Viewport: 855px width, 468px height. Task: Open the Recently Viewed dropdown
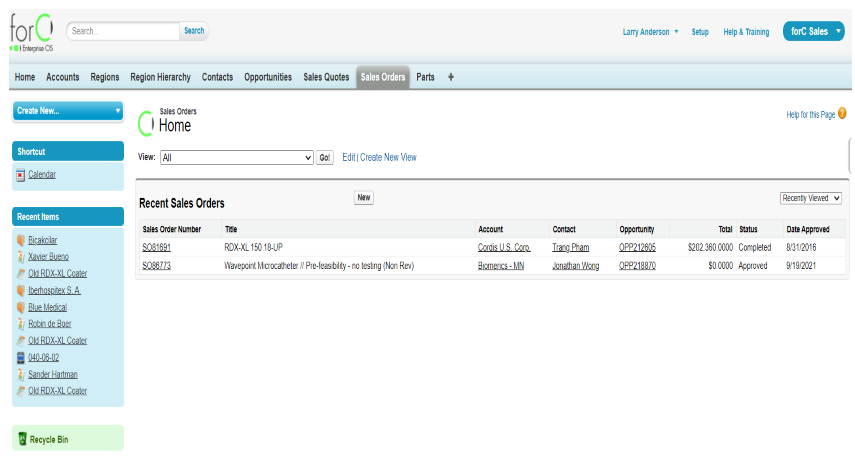tap(810, 199)
